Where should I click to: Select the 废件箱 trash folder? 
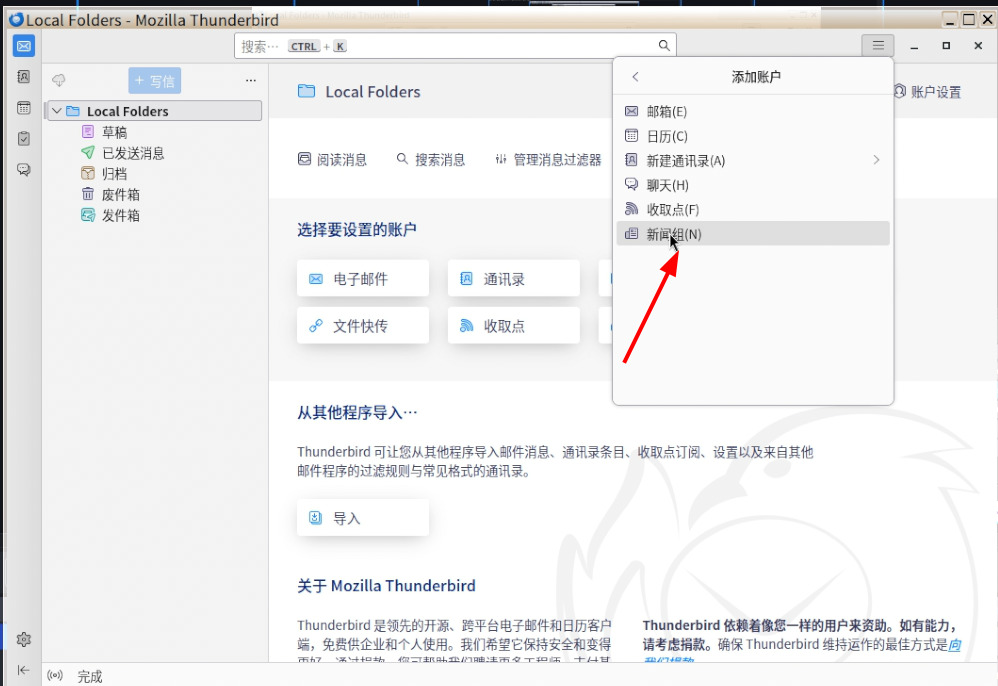(x=111, y=195)
